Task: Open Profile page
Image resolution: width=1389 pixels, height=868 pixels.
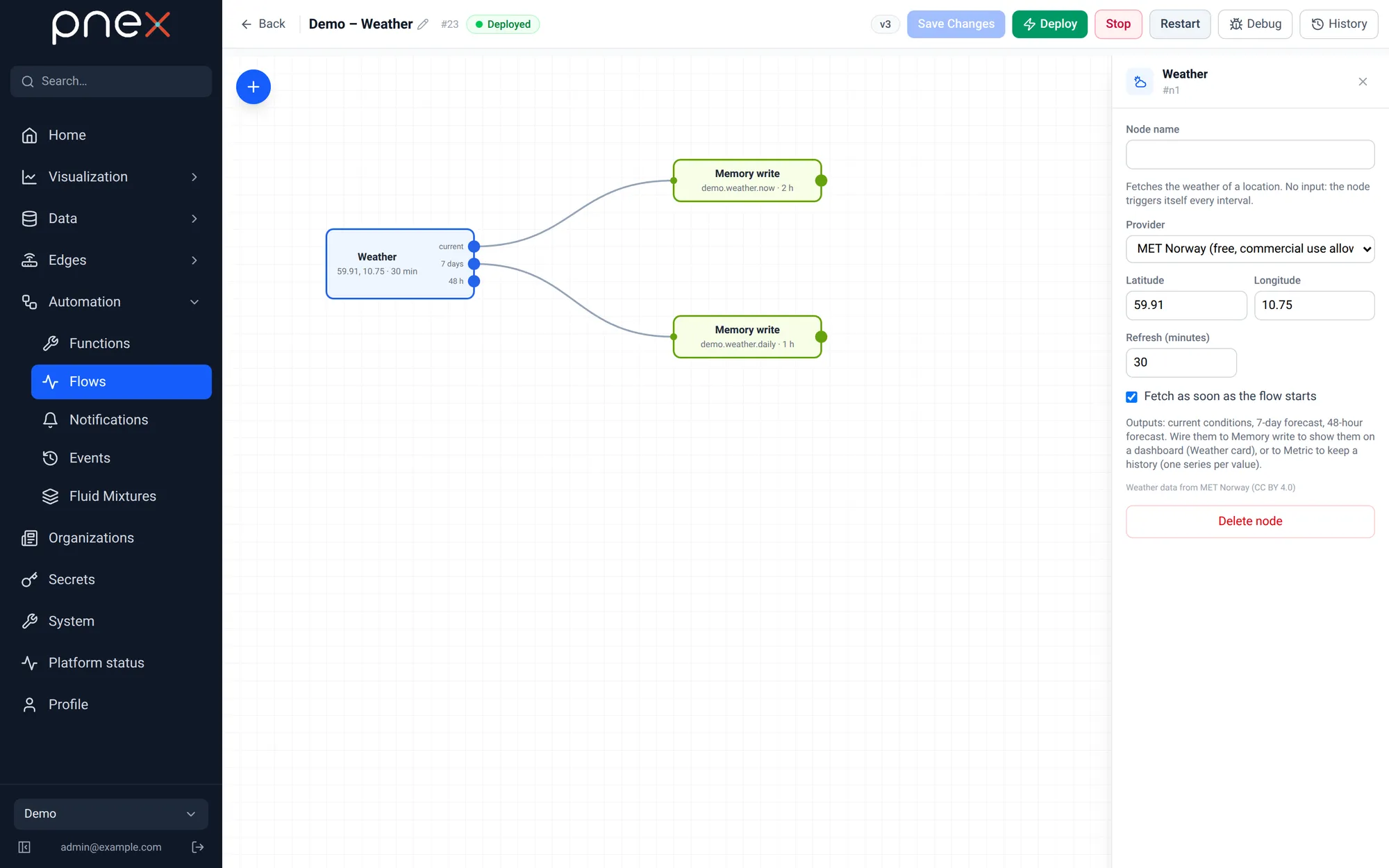Action: click(111, 705)
